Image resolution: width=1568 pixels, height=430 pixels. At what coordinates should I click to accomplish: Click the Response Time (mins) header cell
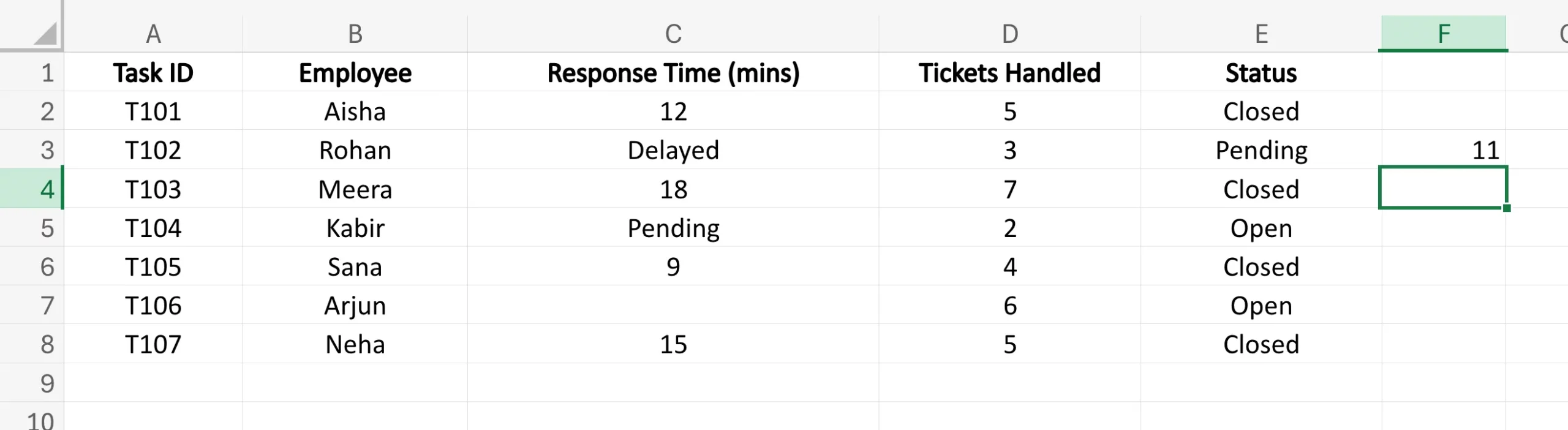click(673, 73)
